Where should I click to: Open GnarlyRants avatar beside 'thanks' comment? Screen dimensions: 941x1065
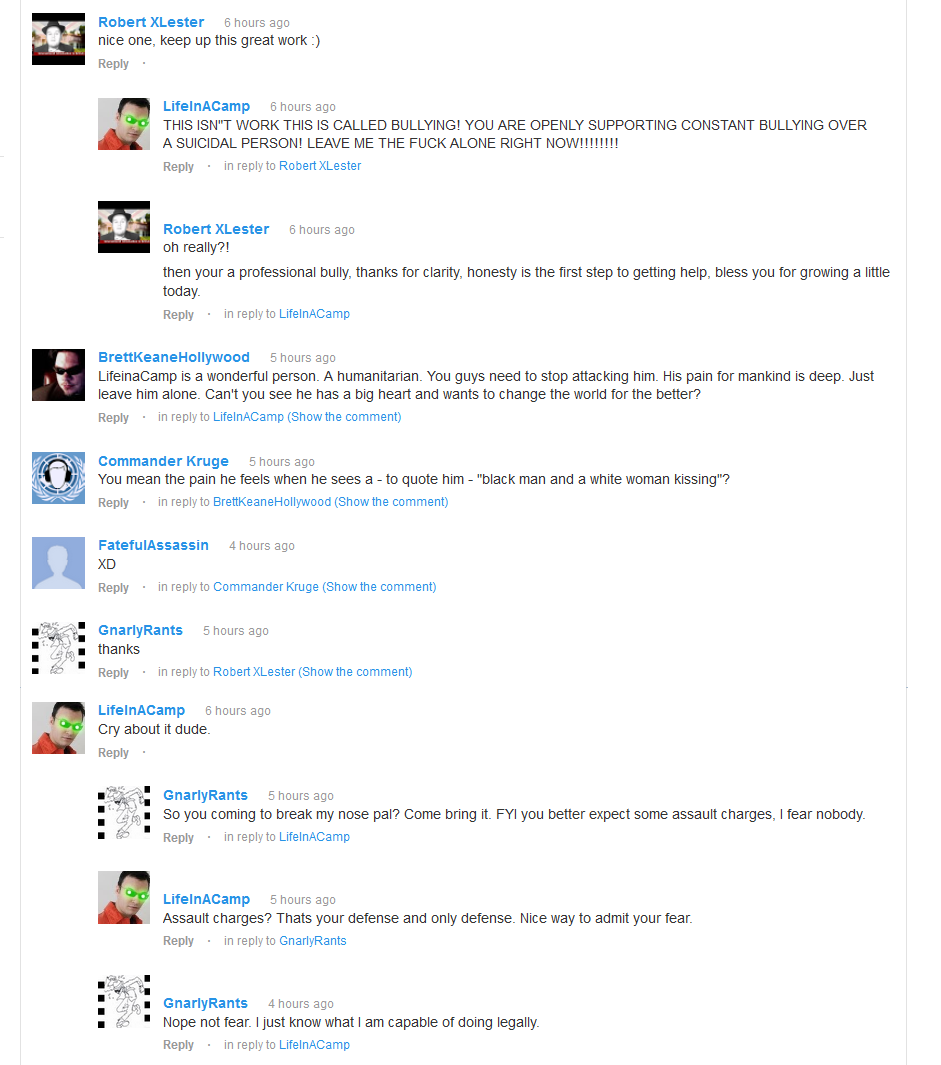point(58,648)
